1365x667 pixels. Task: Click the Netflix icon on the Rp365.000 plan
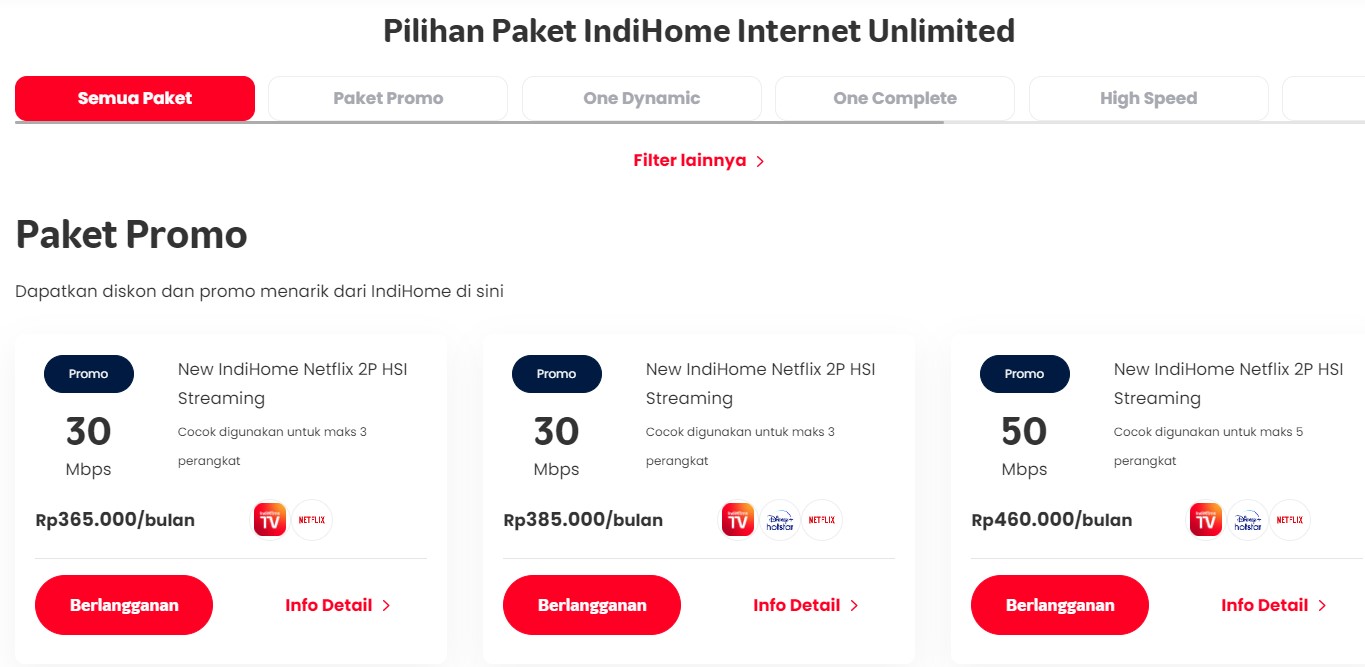(312, 519)
